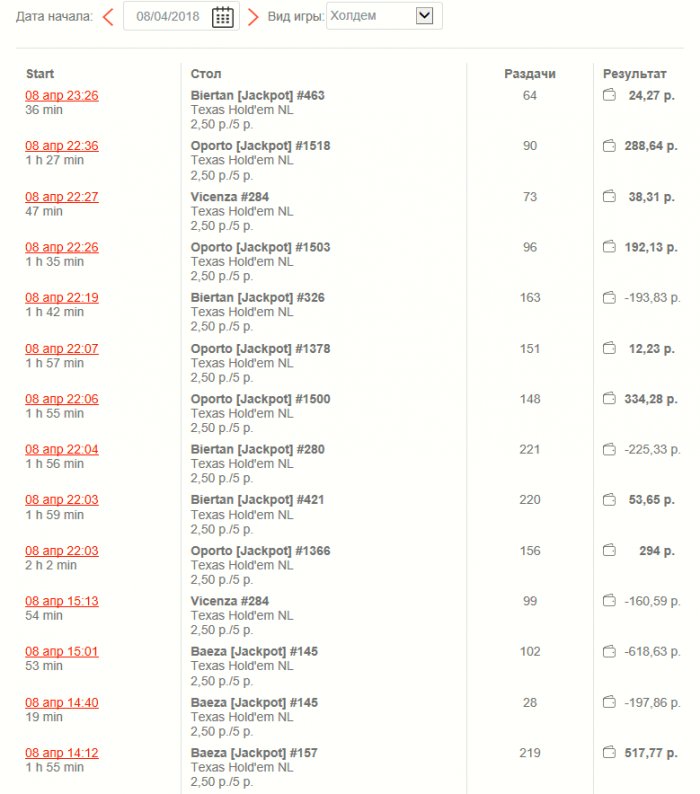Sort by the Результат column header
The height and width of the screenshot is (794, 700).
[x=634, y=74]
